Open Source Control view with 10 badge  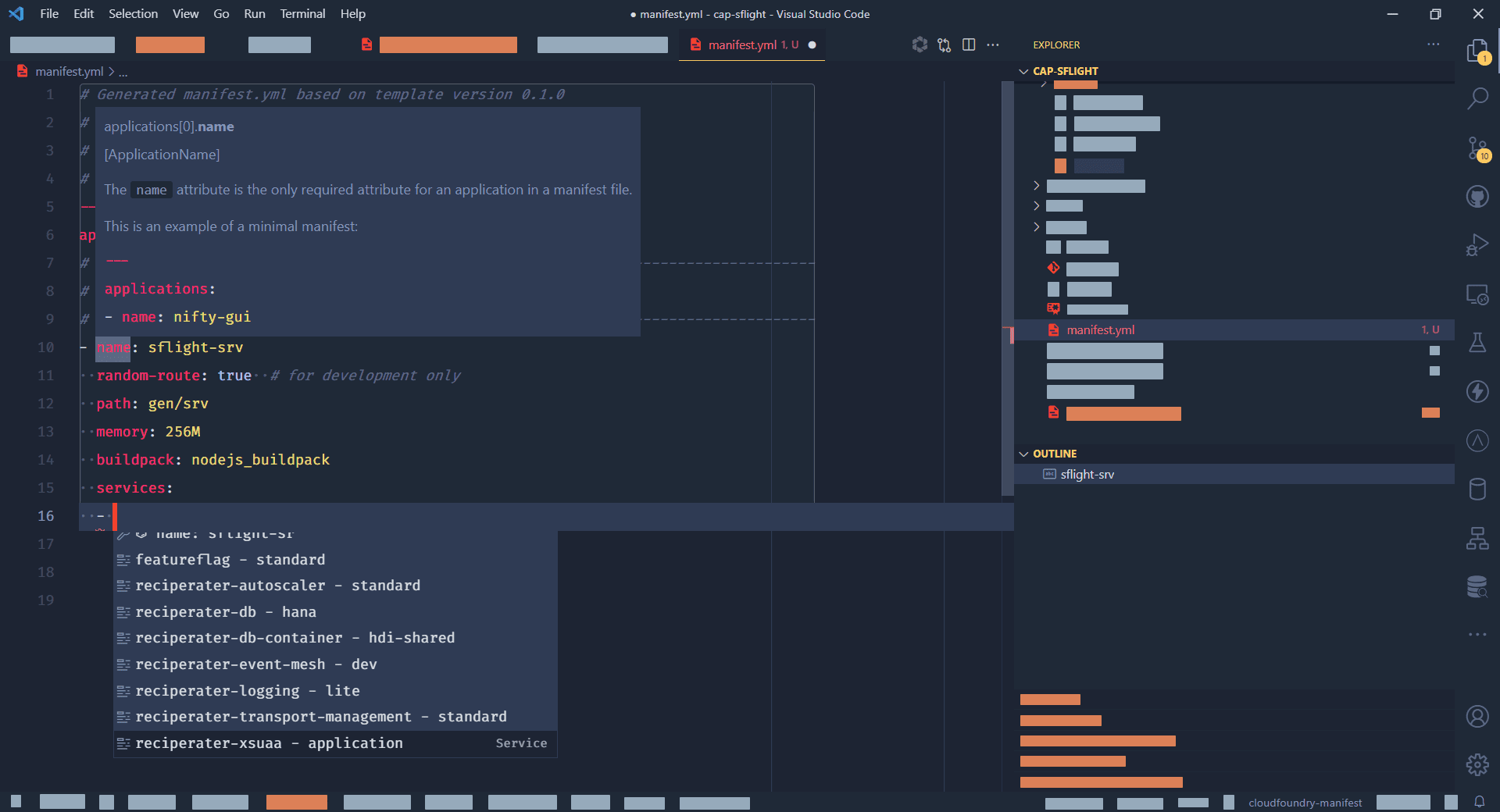(x=1477, y=148)
